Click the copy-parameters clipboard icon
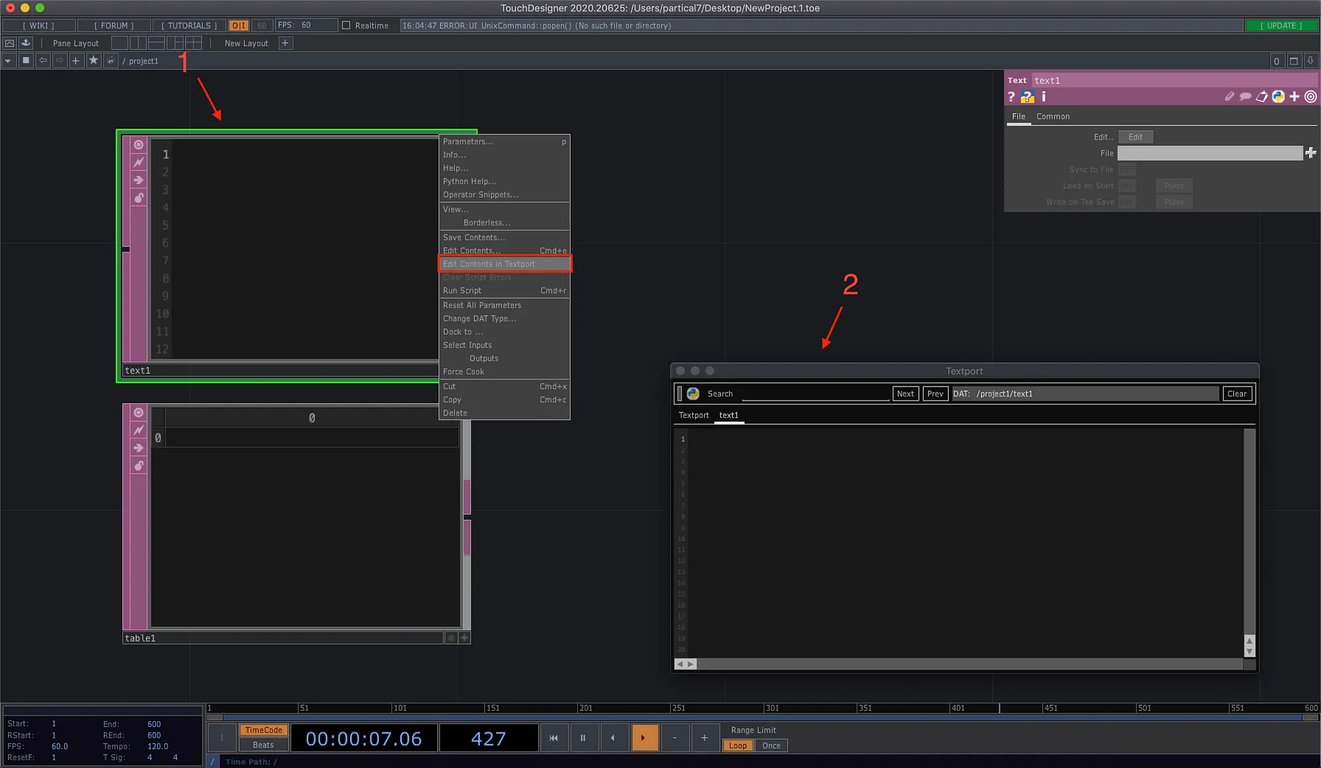This screenshot has width=1321, height=768. pos(1262,97)
